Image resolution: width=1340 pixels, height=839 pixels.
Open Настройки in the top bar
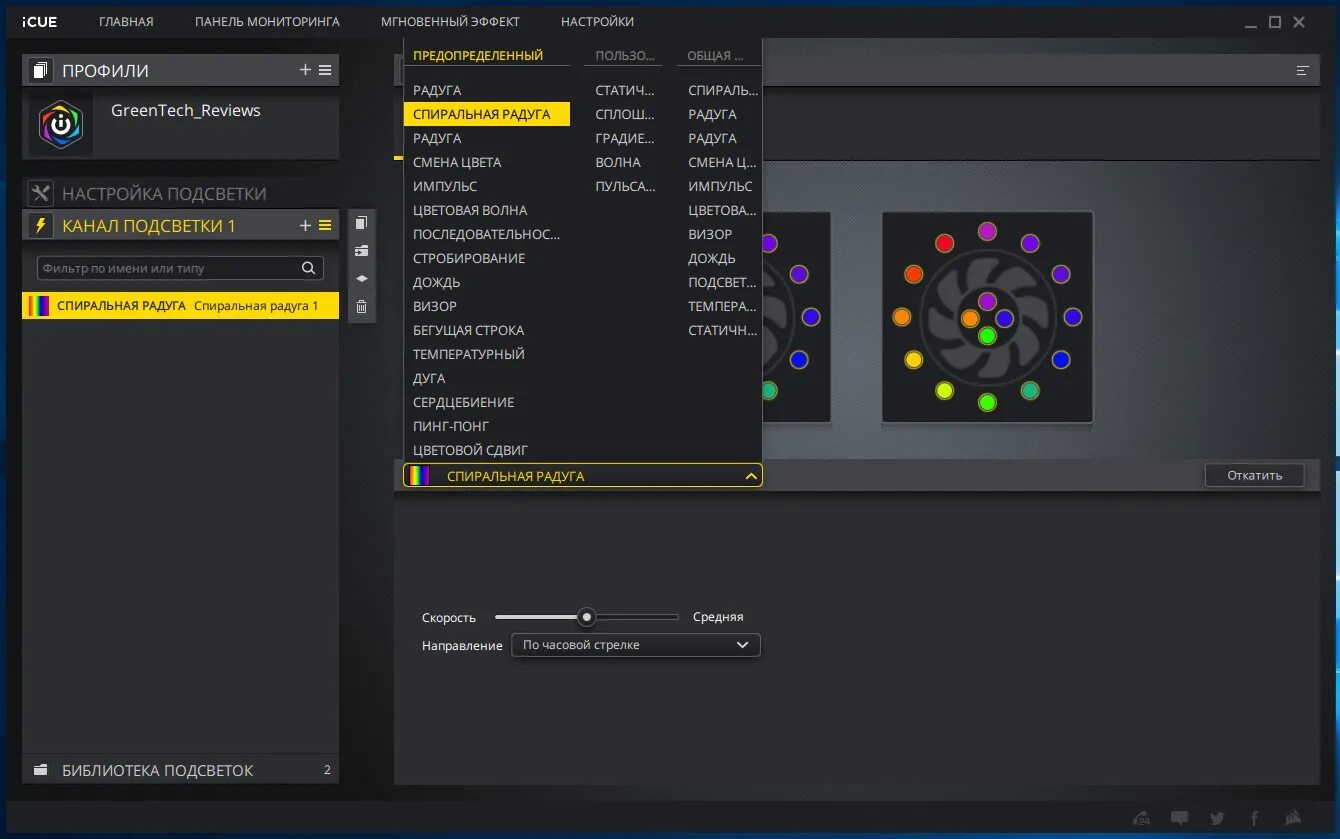pyautogui.click(x=597, y=21)
